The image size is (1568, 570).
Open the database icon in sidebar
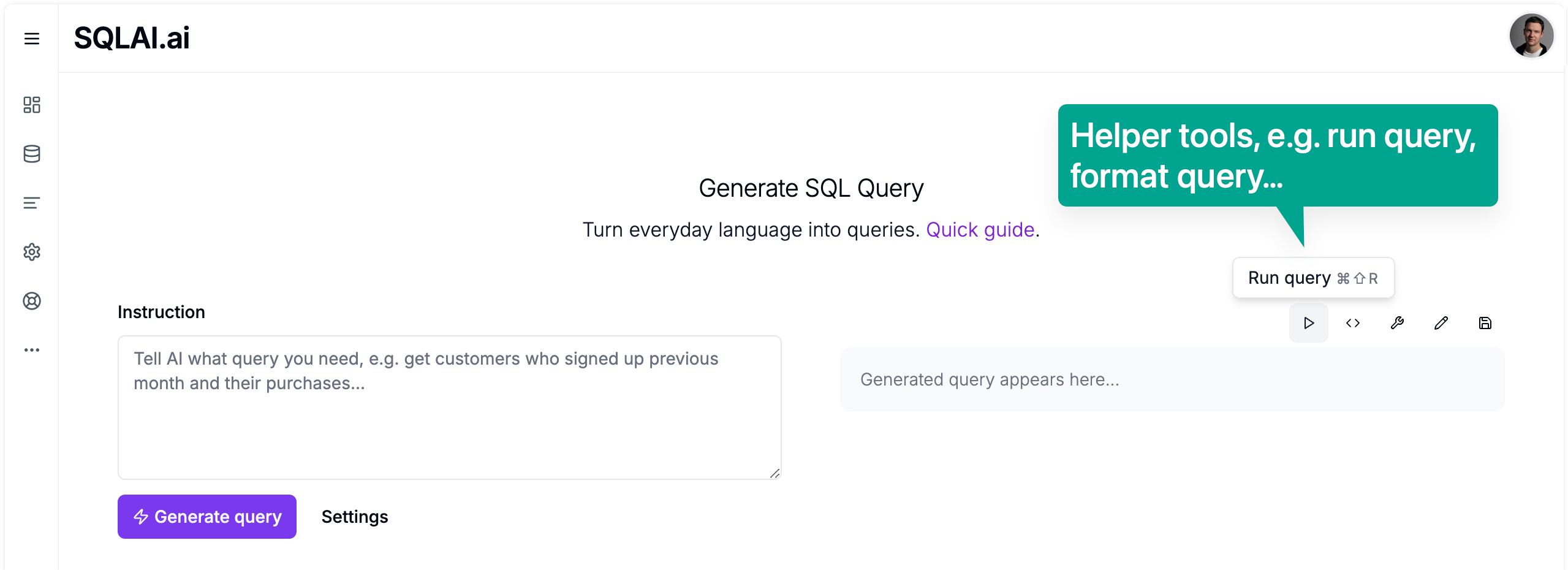point(32,154)
